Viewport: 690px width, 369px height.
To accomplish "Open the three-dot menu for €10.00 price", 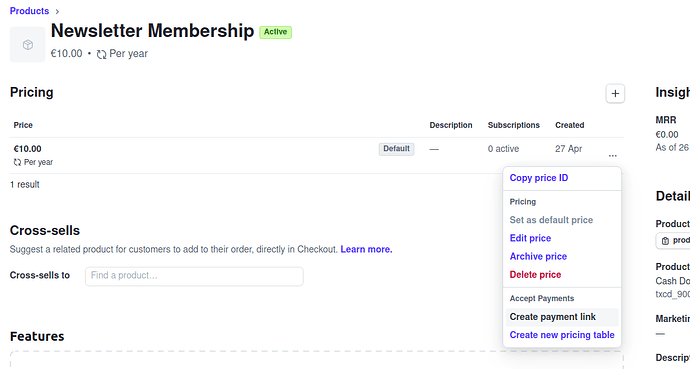I will 613,155.
